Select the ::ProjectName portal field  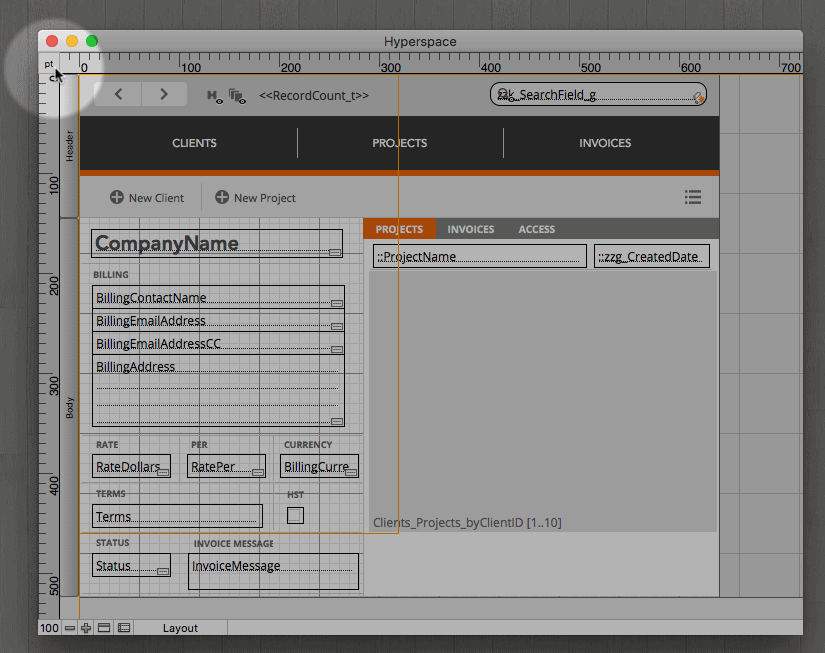[x=480, y=256]
